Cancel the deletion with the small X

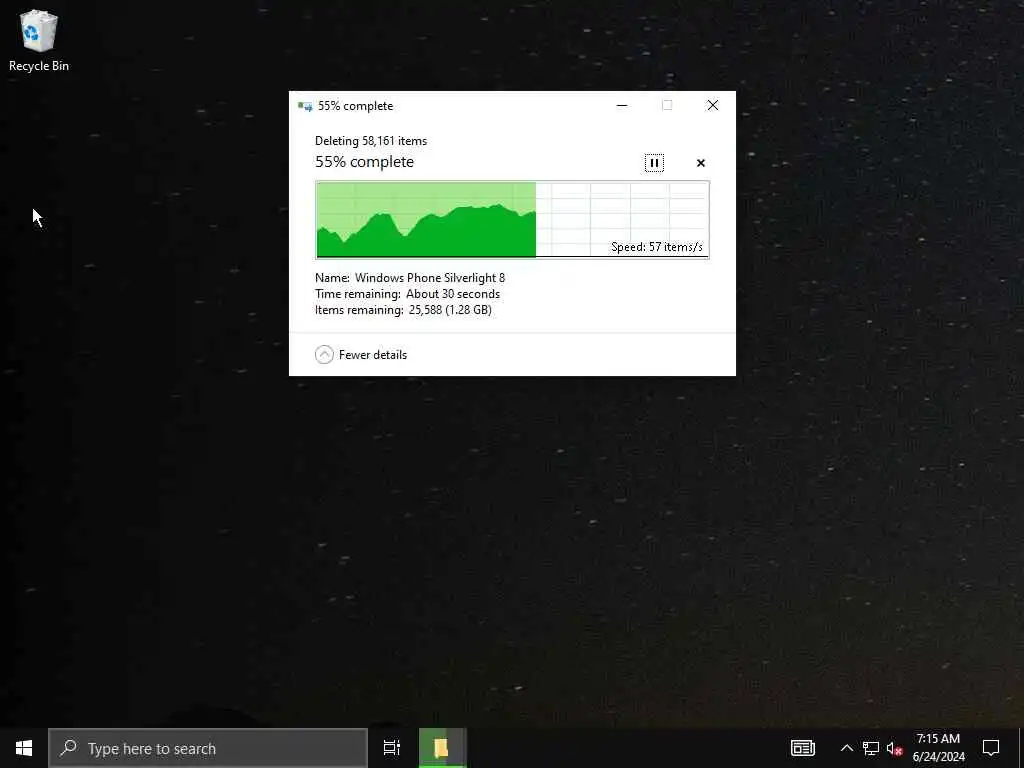(x=701, y=163)
